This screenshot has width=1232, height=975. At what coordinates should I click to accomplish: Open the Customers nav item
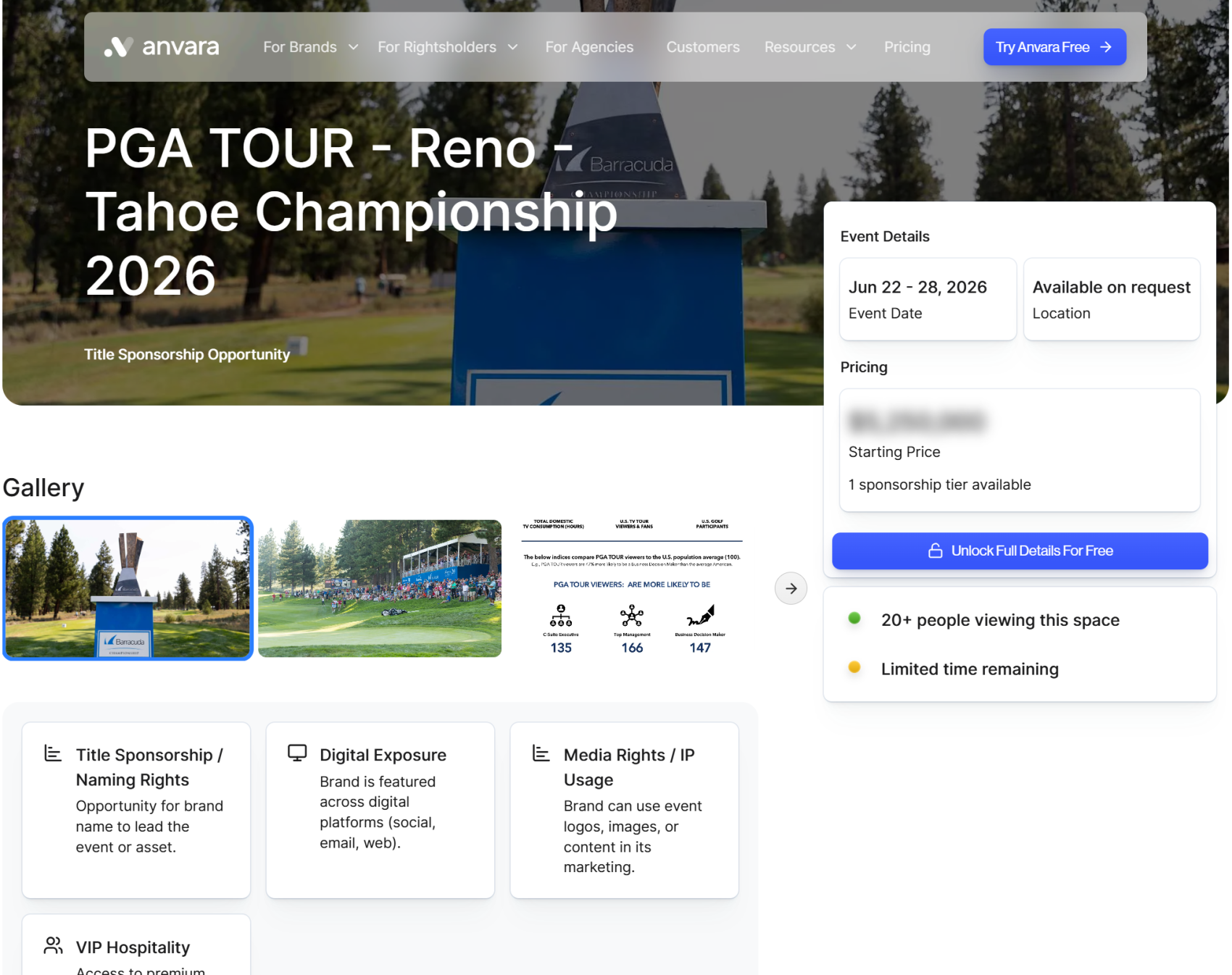[x=702, y=47]
